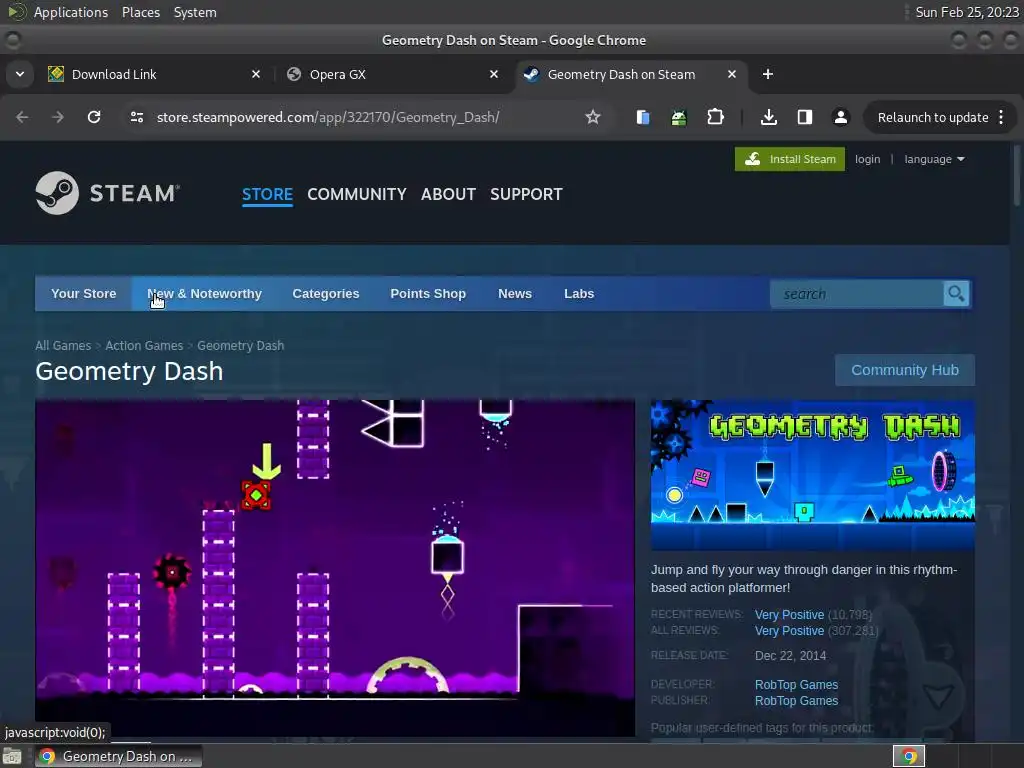The image size is (1024, 768).
Task: Click the login link
Action: pos(867,159)
